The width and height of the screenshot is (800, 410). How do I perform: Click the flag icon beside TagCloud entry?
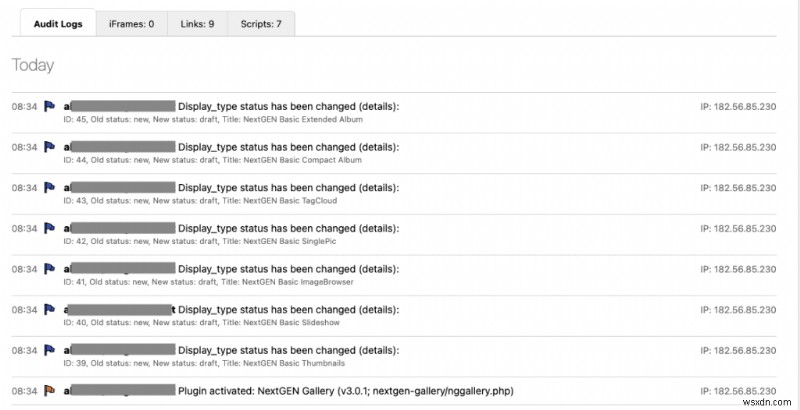[49, 187]
